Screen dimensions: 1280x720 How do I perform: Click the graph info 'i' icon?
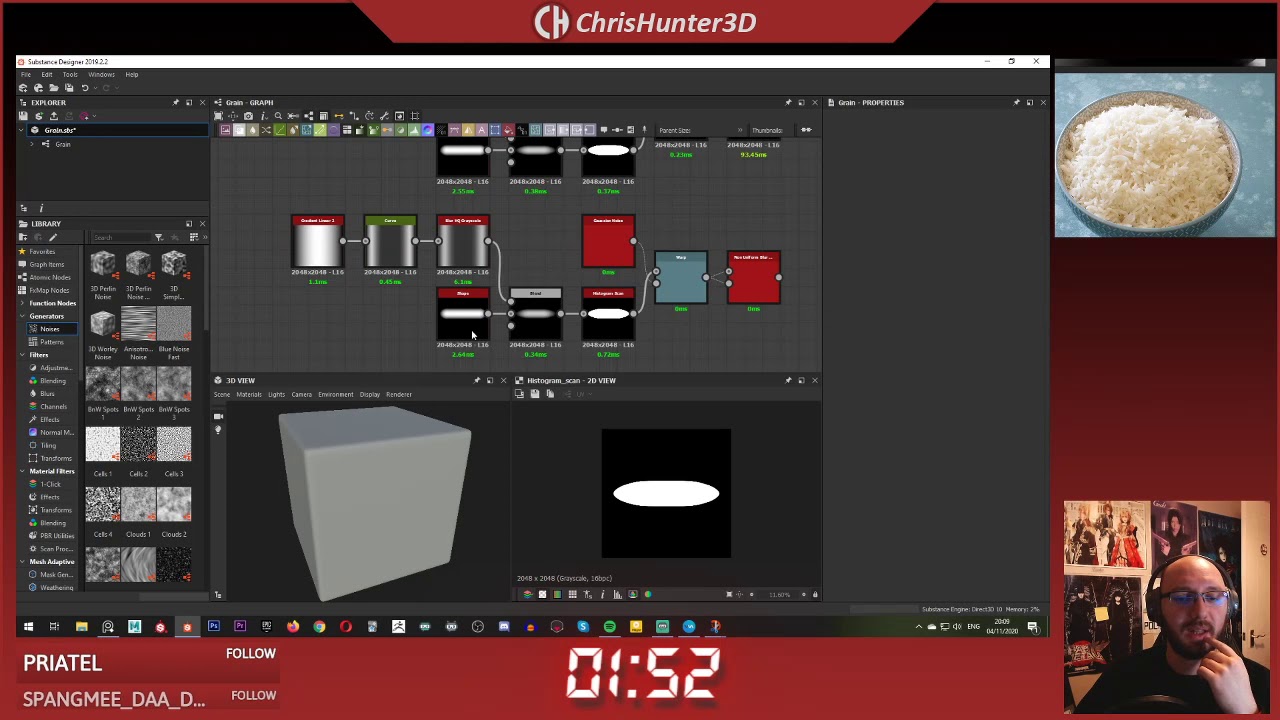263,116
